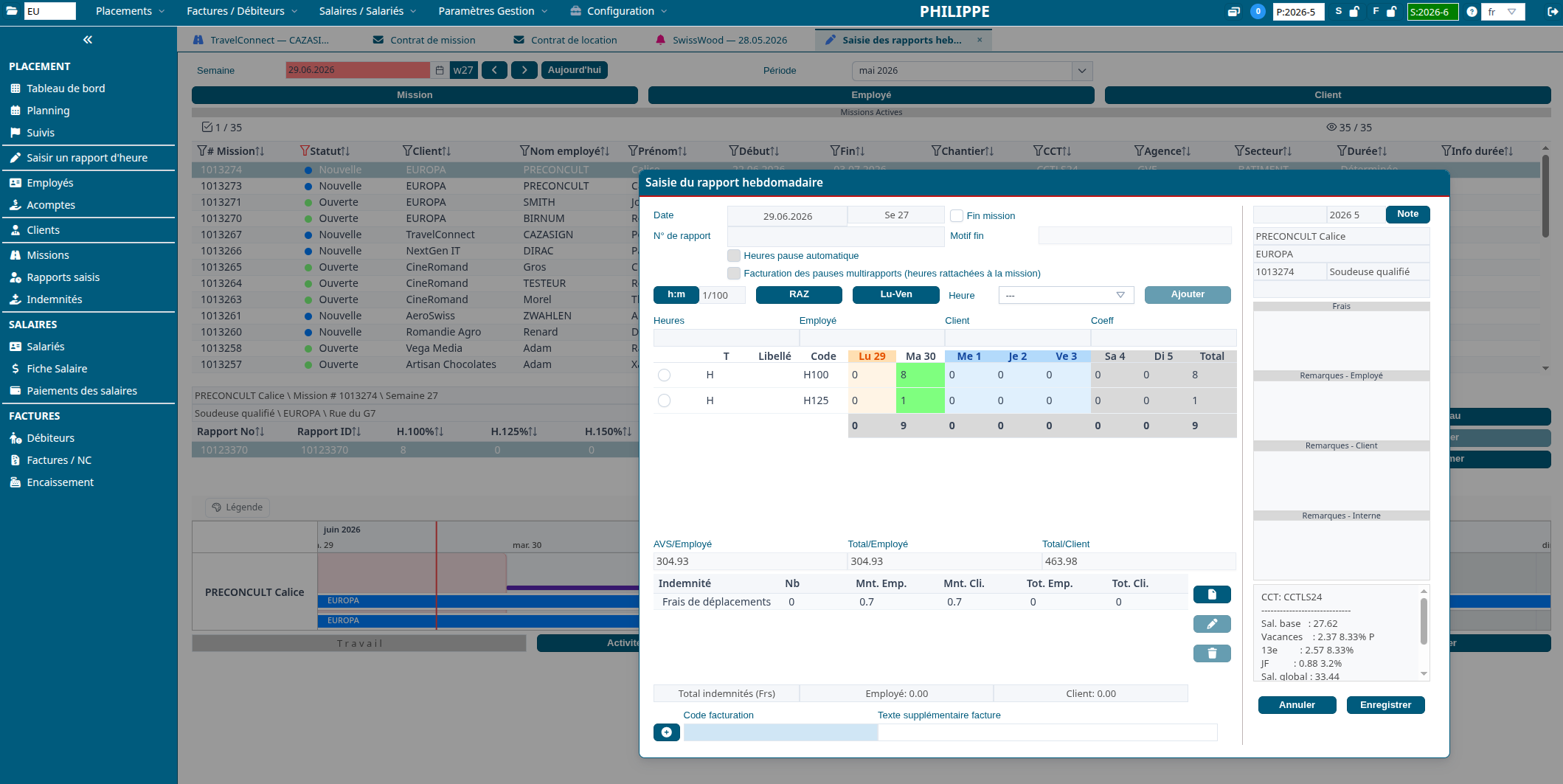Toggle Heures pause automatique checkbox
The width and height of the screenshot is (1563, 784).
(734, 255)
